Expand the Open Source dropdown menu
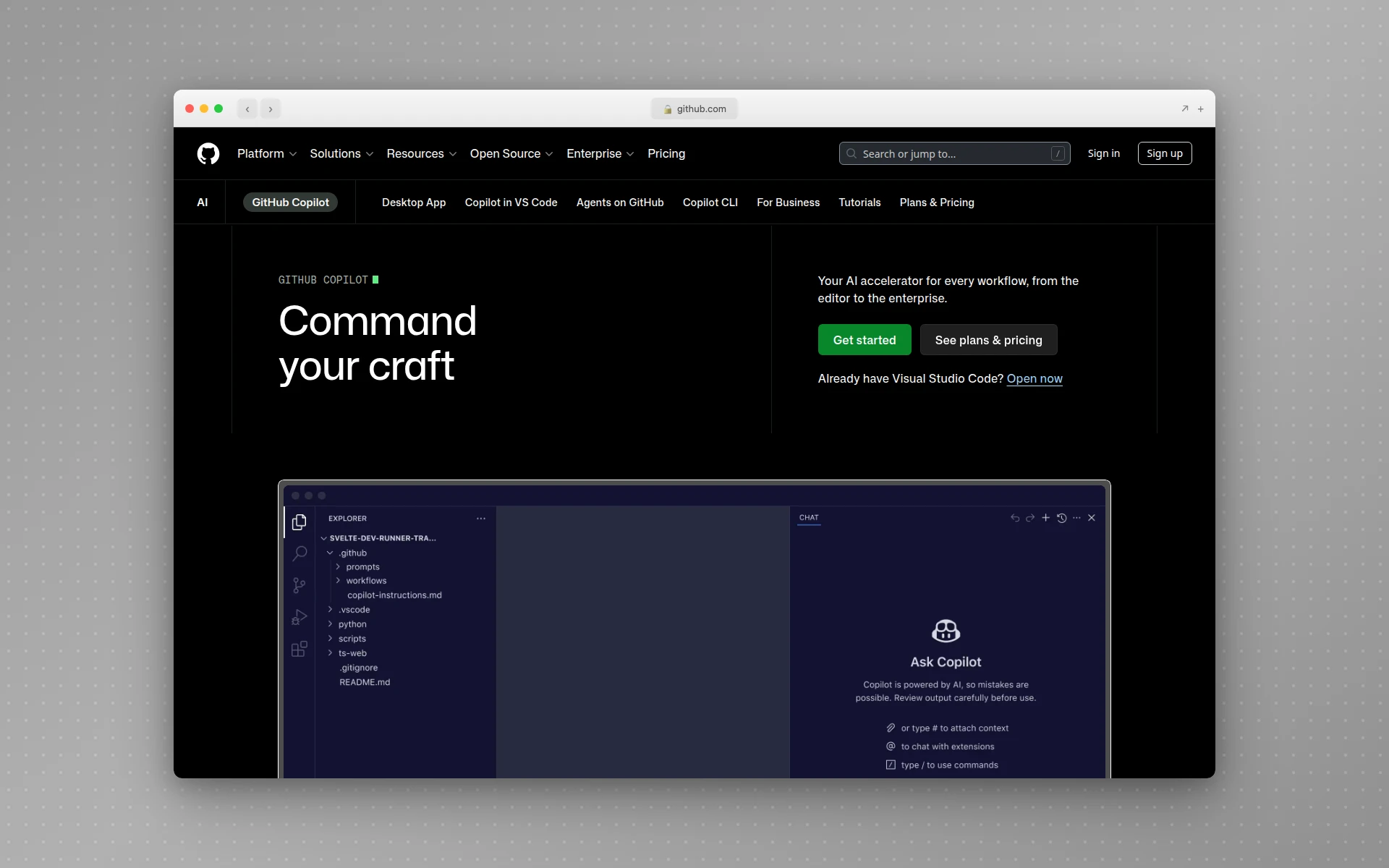Screen dimensions: 1389x868 point(511,153)
